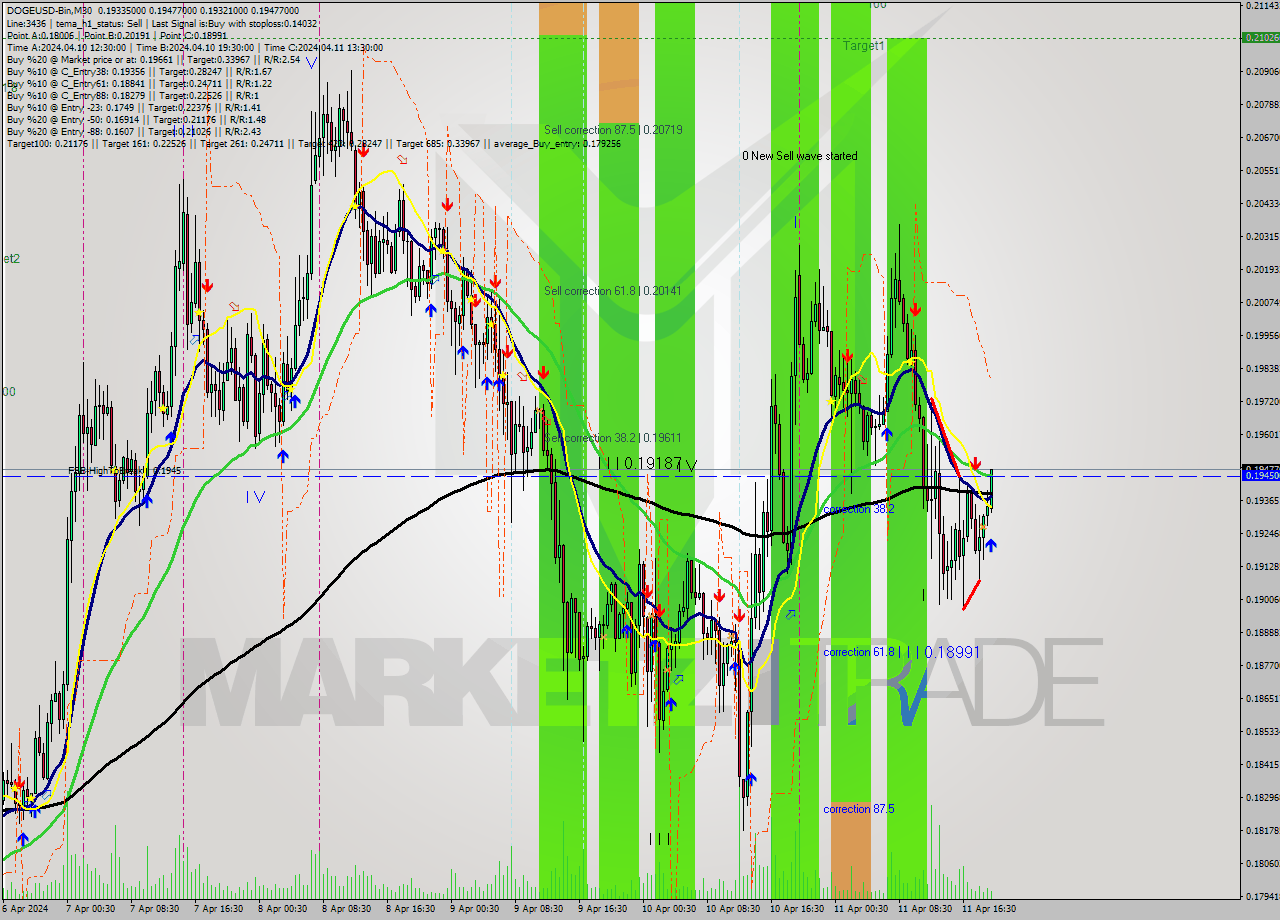Click the '7 Apr 08:30' time axis label
Image resolution: width=1280 pixels, height=920 pixels.
[x=155, y=909]
